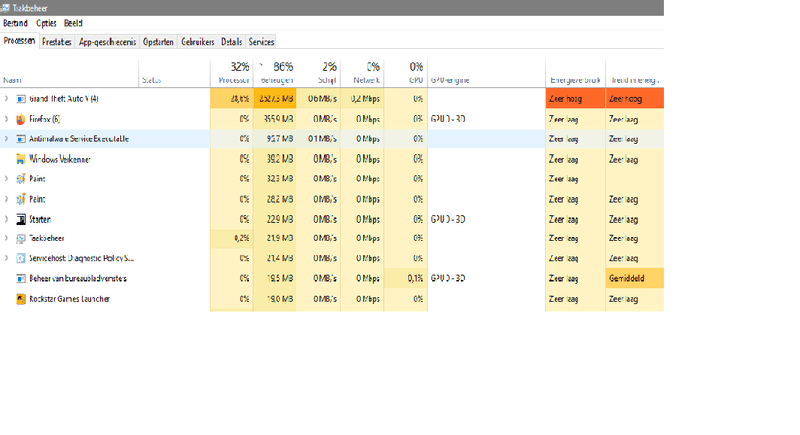Expand the Grand Theft Auto V process group
The image size is (800, 435).
[6, 98]
